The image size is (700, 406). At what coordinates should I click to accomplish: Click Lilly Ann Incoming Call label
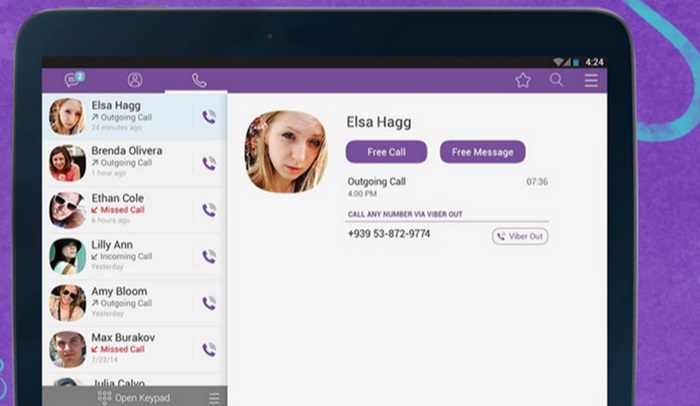click(x=122, y=256)
